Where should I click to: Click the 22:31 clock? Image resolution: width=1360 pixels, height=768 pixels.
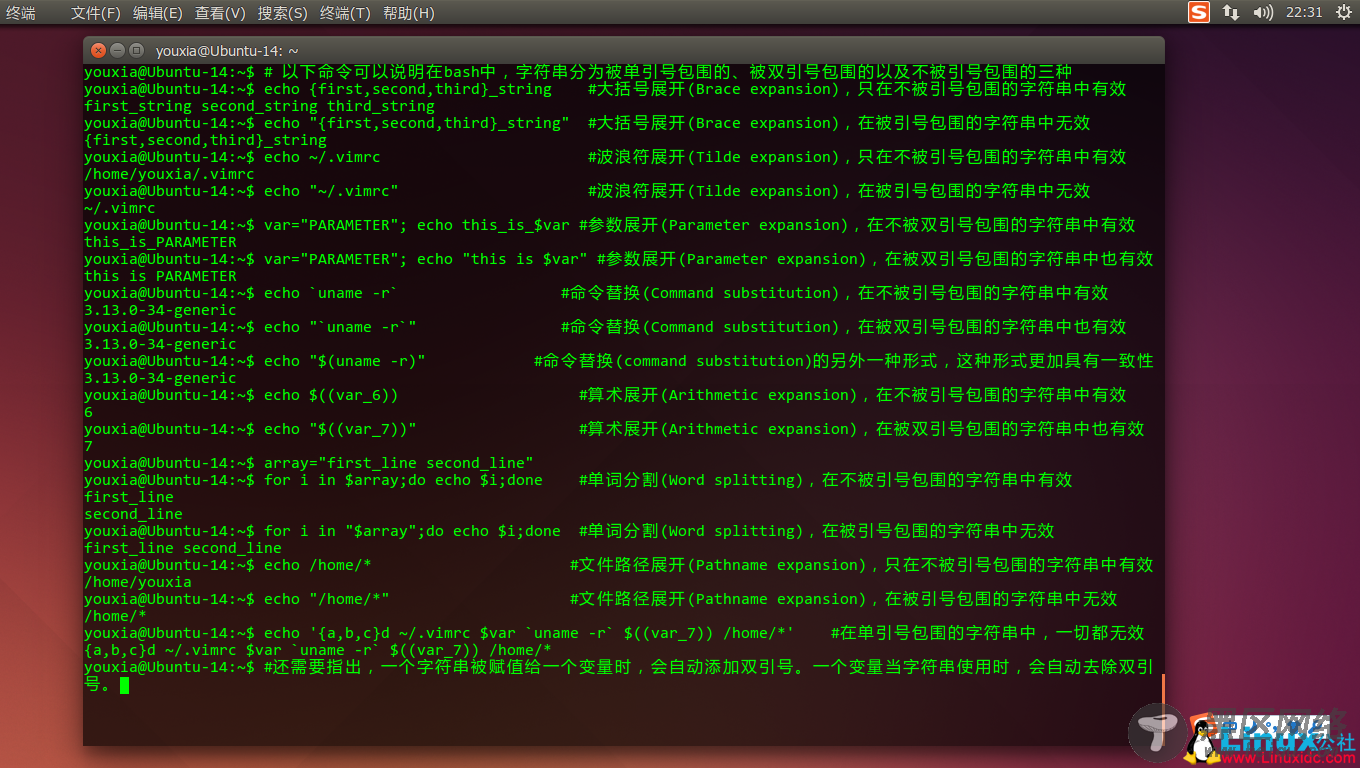pyautogui.click(x=1304, y=12)
